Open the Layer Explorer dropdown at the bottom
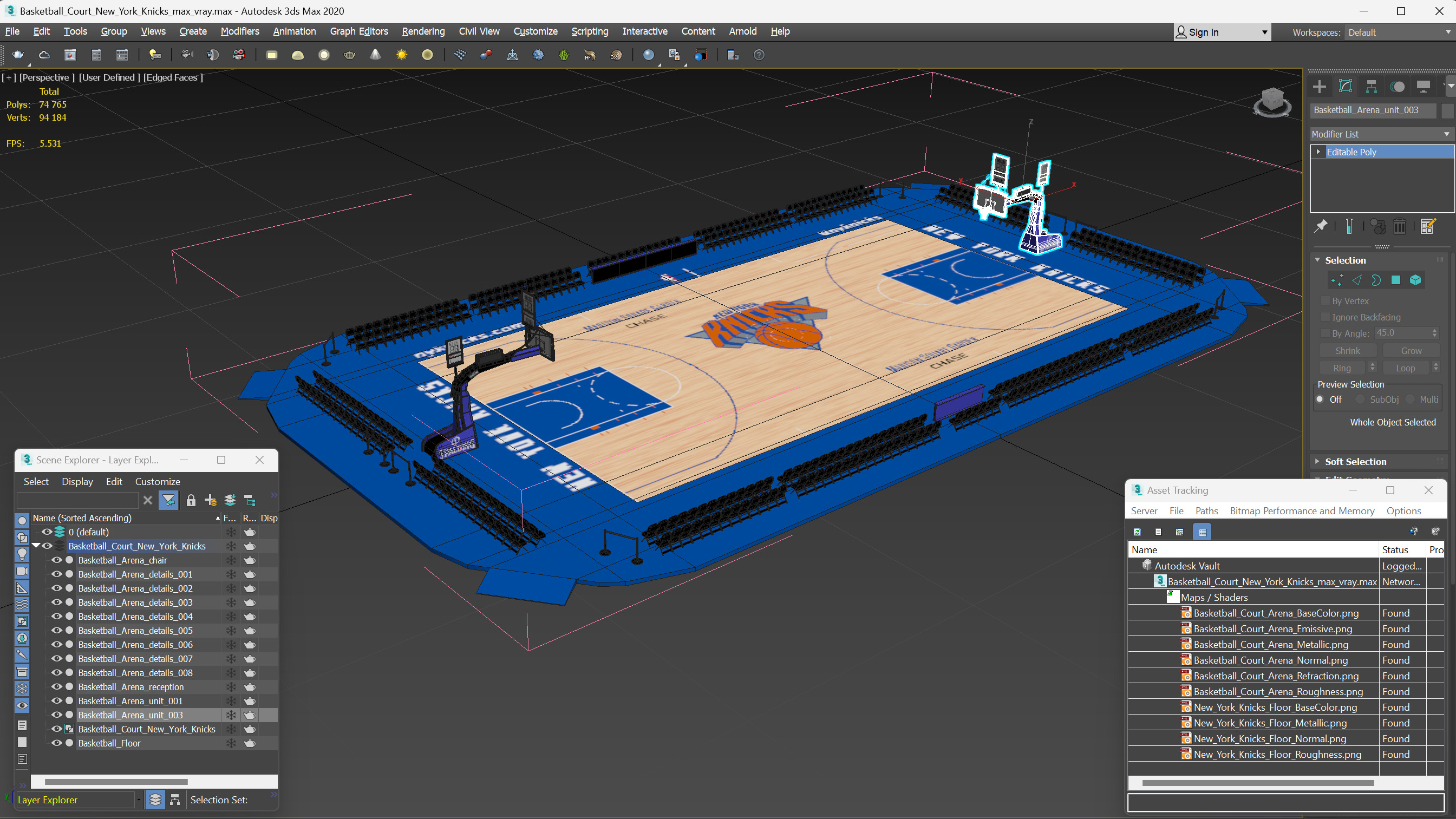 point(139,800)
